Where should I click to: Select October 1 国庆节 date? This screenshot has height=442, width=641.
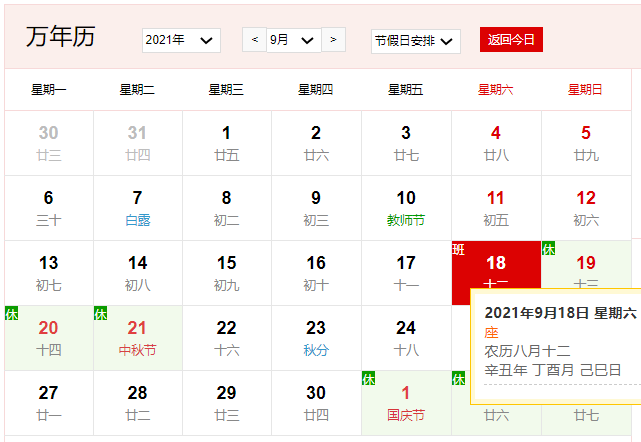coord(406,403)
